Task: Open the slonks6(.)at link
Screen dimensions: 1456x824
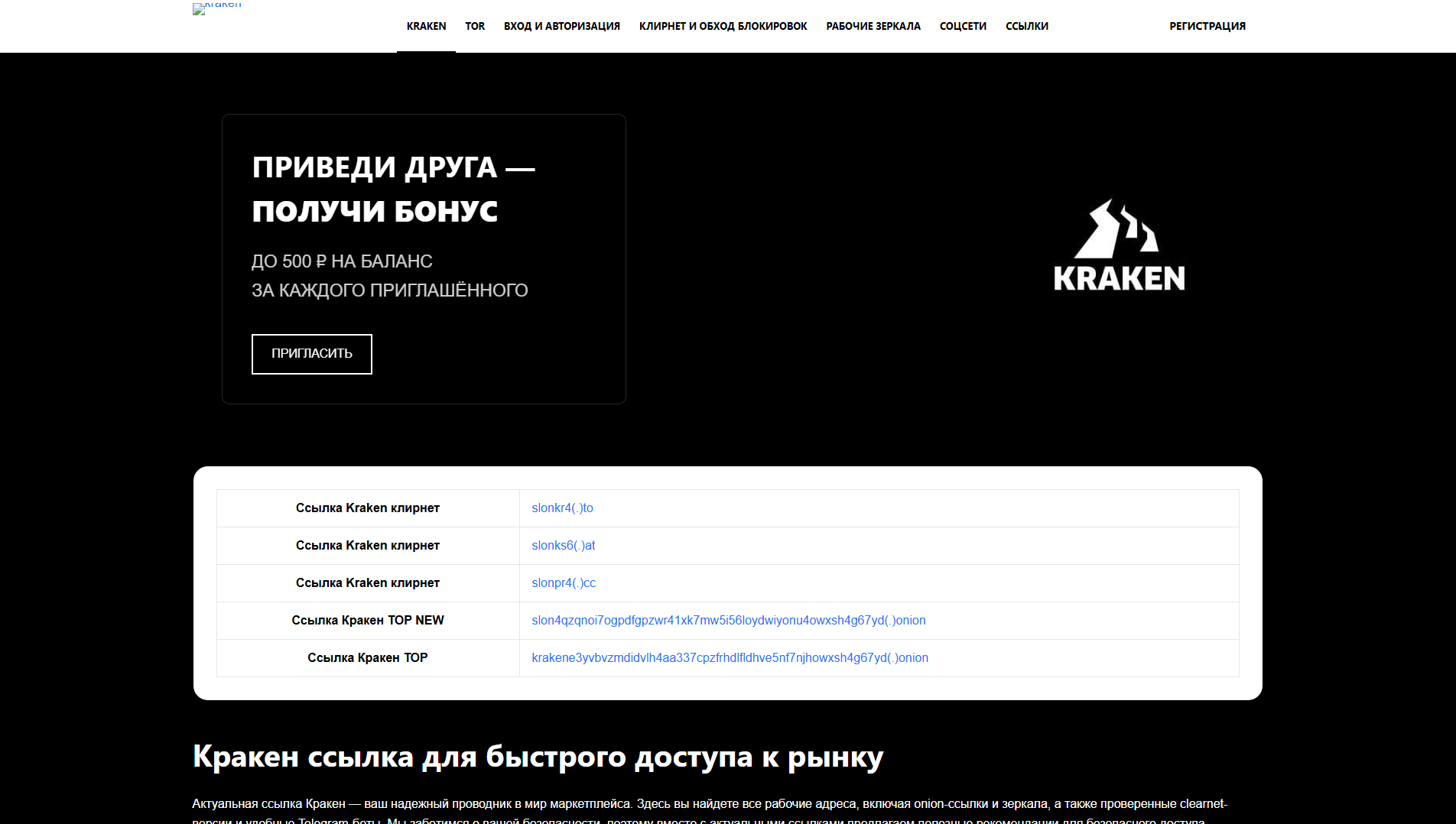Action: [x=564, y=546]
